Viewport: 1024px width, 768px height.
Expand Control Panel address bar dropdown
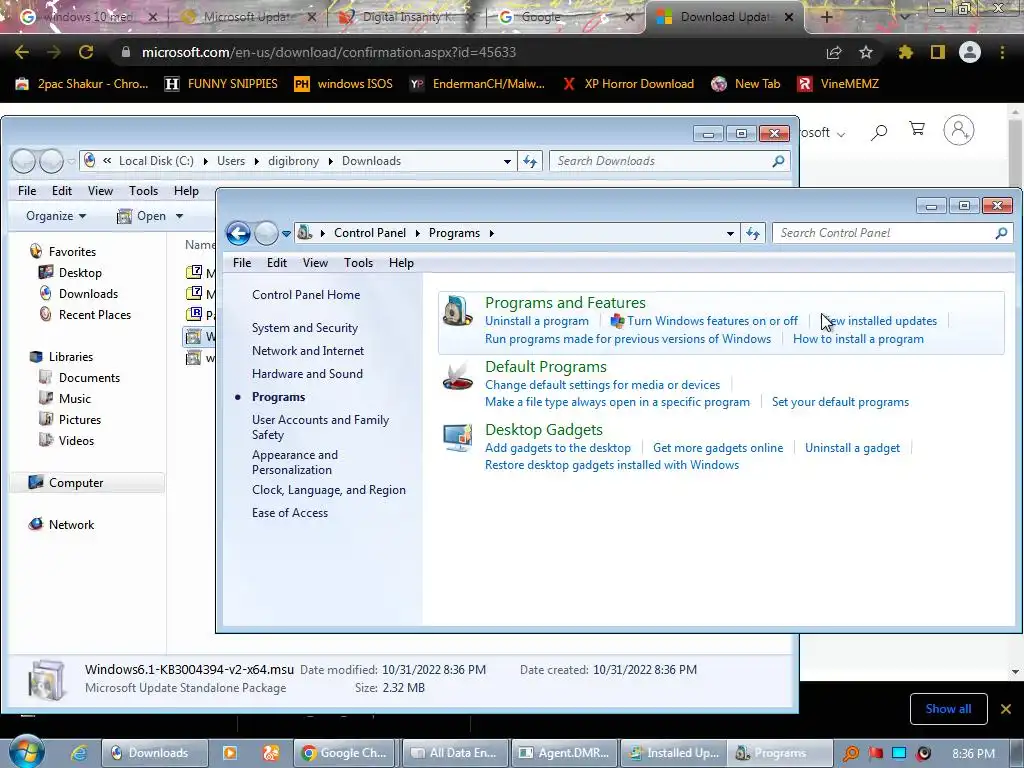point(730,233)
